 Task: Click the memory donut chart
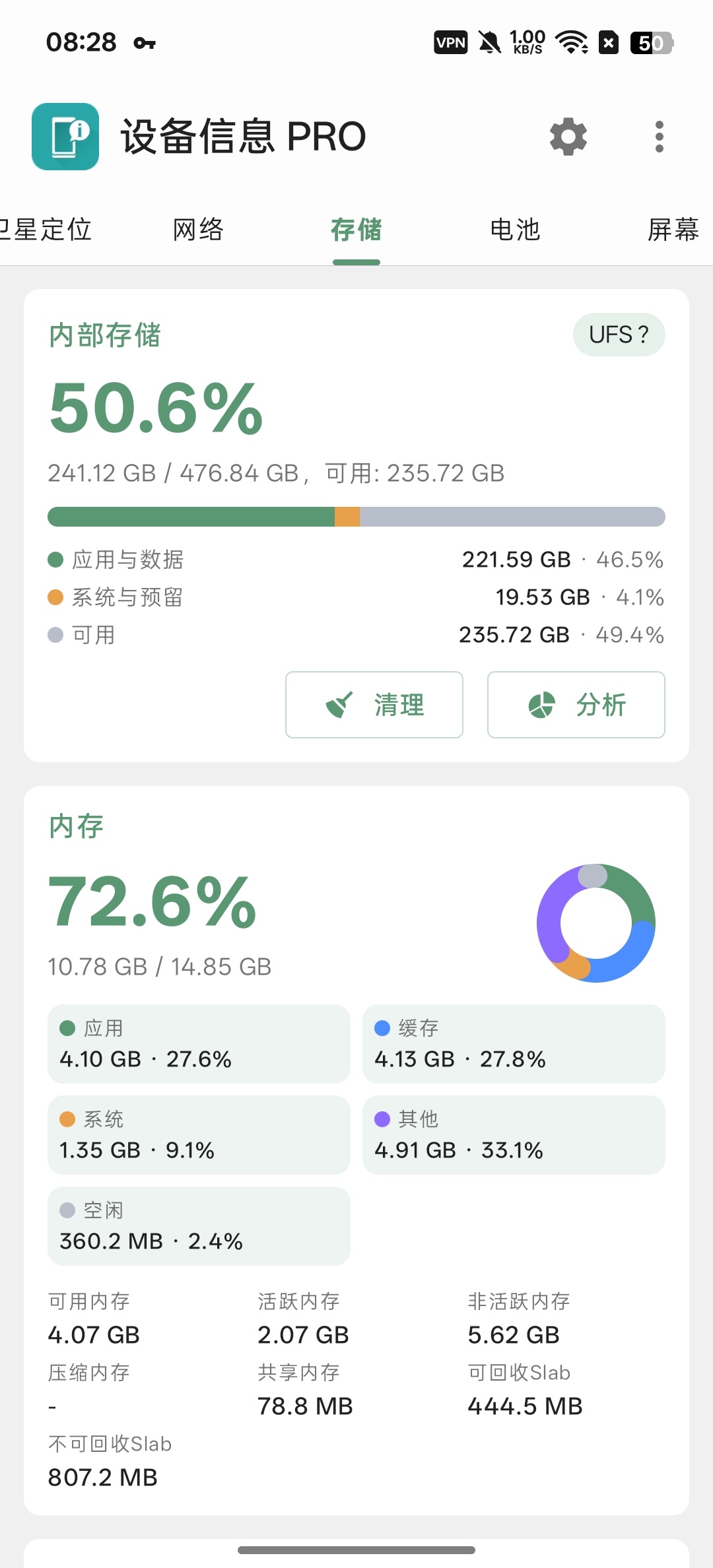coord(596,923)
